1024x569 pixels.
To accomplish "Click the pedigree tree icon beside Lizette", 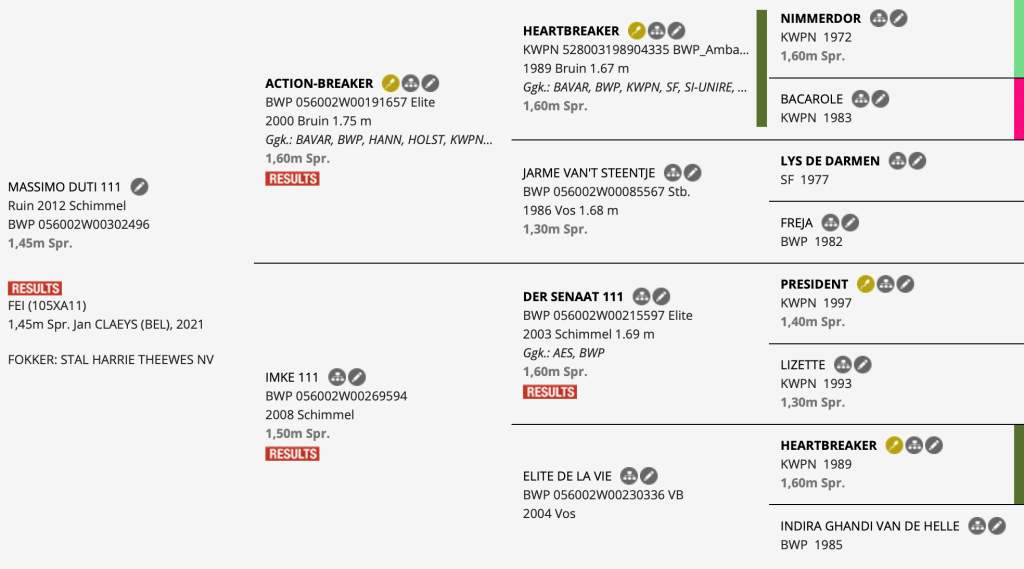I will click(843, 365).
